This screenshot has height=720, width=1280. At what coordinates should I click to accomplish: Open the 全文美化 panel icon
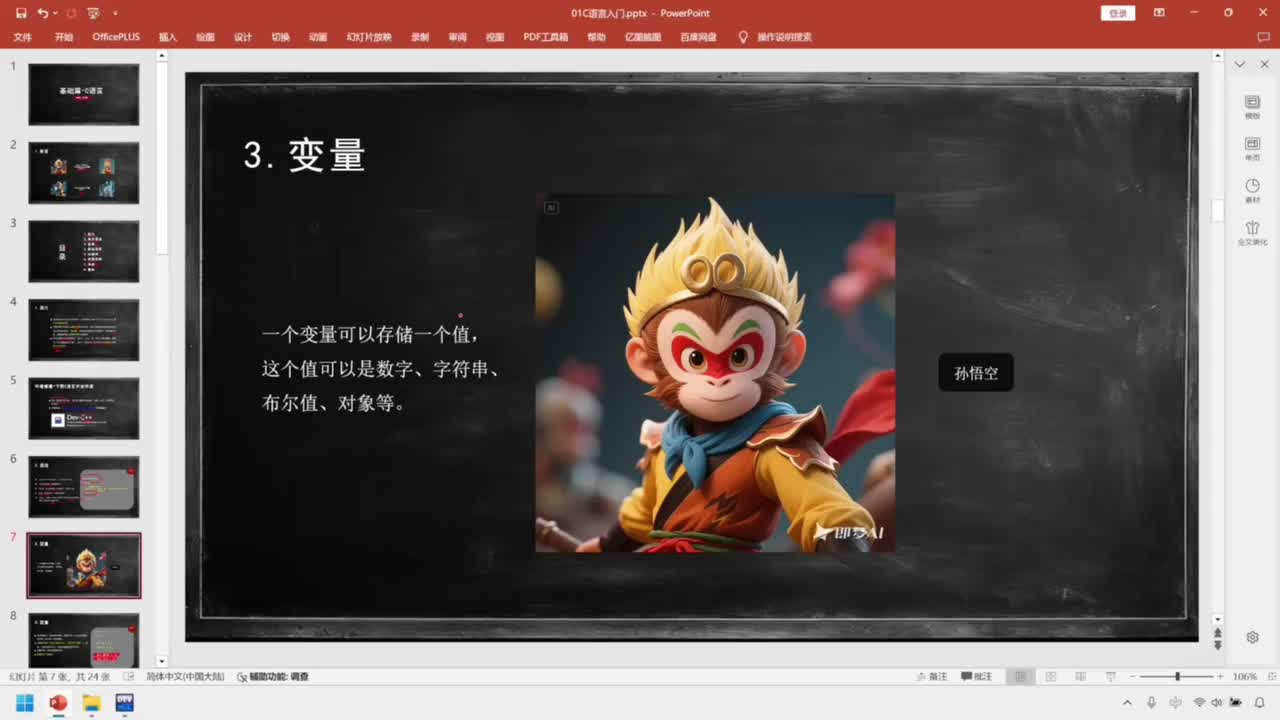(1252, 233)
